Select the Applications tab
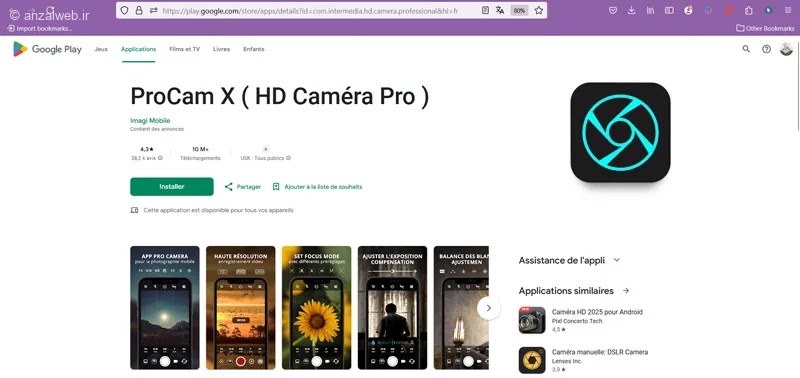 138,49
